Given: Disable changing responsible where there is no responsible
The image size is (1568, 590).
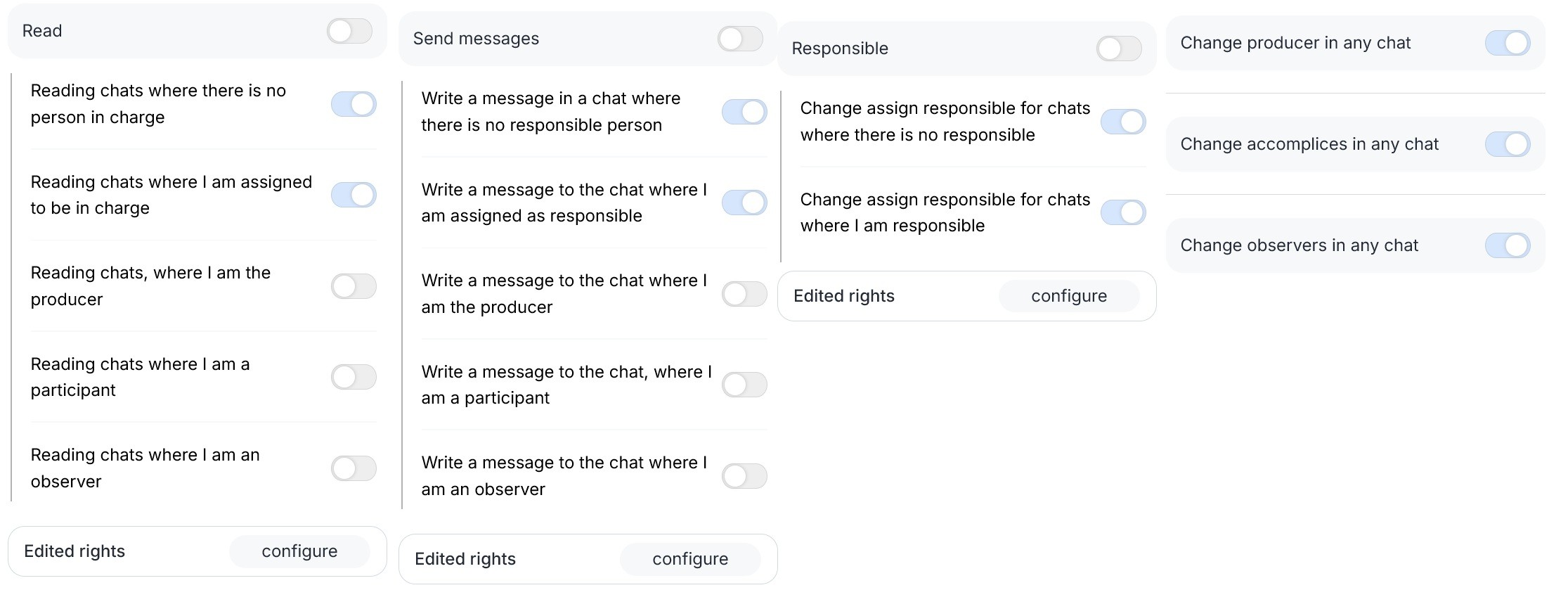Looking at the screenshot, I should 1123,122.
